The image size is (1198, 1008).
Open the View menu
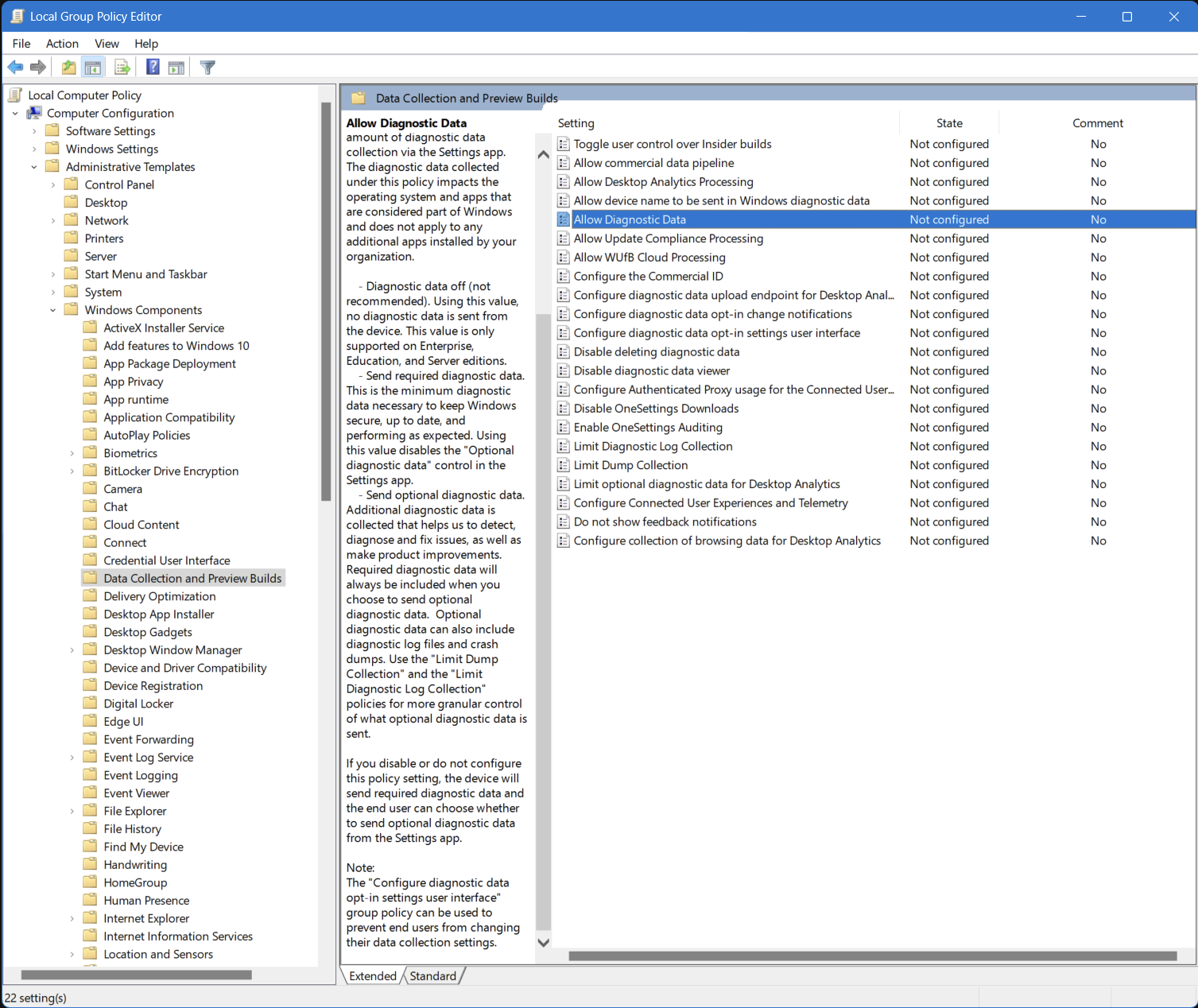[x=107, y=44]
